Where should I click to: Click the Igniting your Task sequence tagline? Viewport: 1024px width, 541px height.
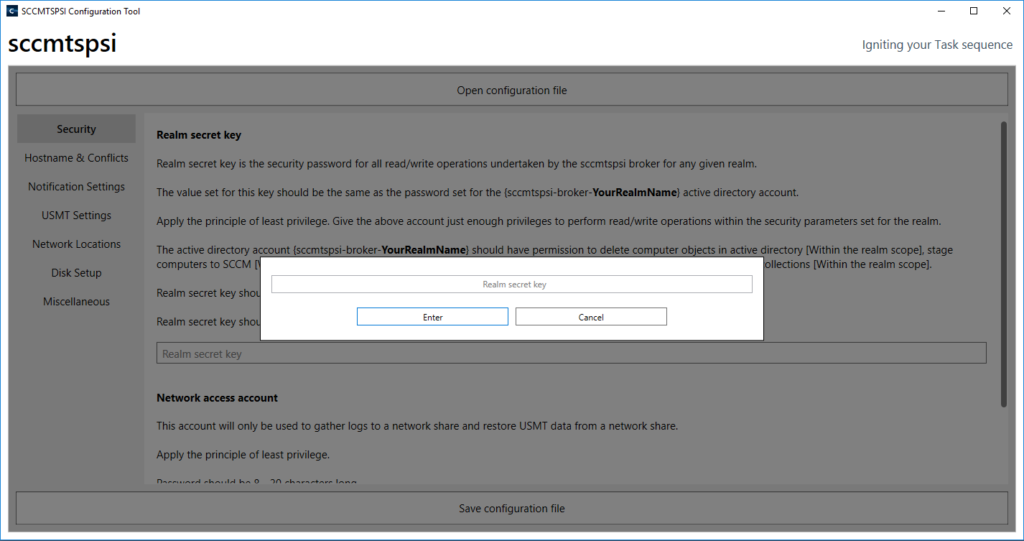pyautogui.click(x=936, y=45)
